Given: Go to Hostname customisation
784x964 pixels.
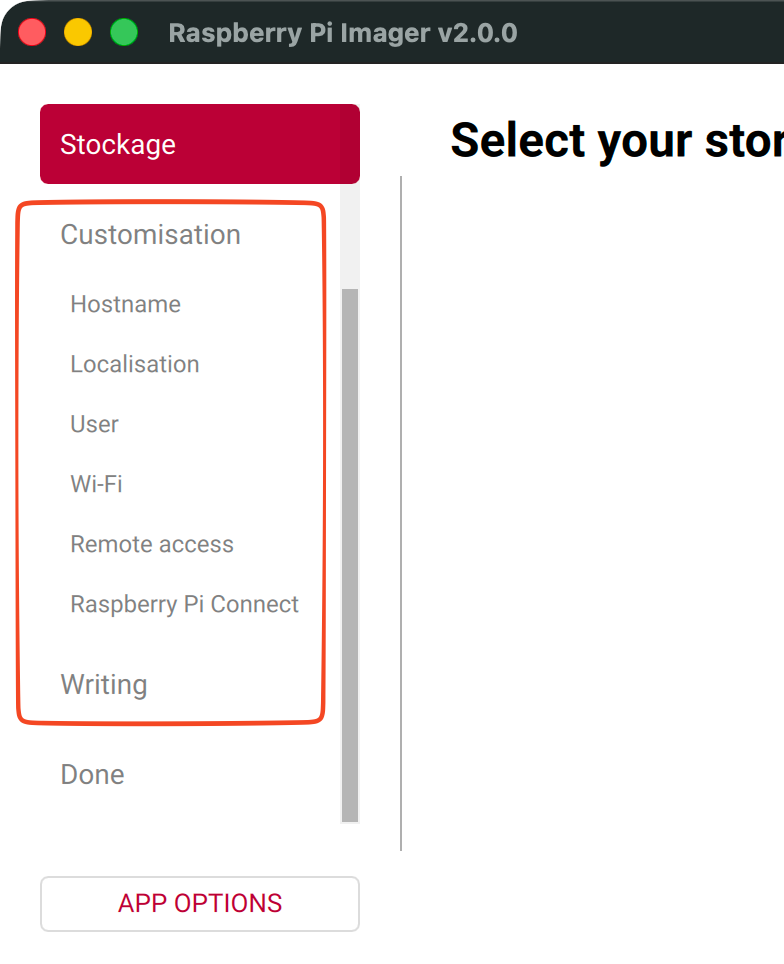Looking at the screenshot, I should (125, 304).
